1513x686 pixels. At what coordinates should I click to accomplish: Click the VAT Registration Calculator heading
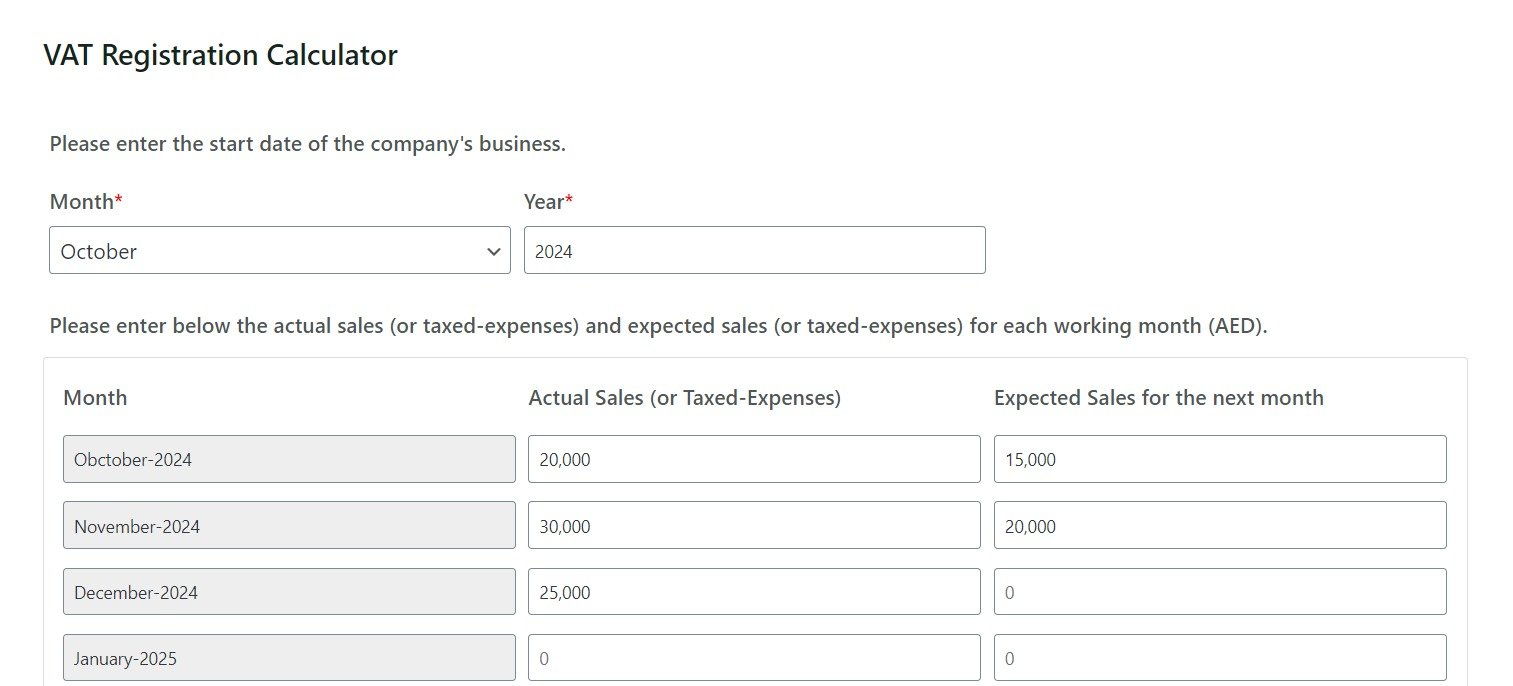[220, 56]
